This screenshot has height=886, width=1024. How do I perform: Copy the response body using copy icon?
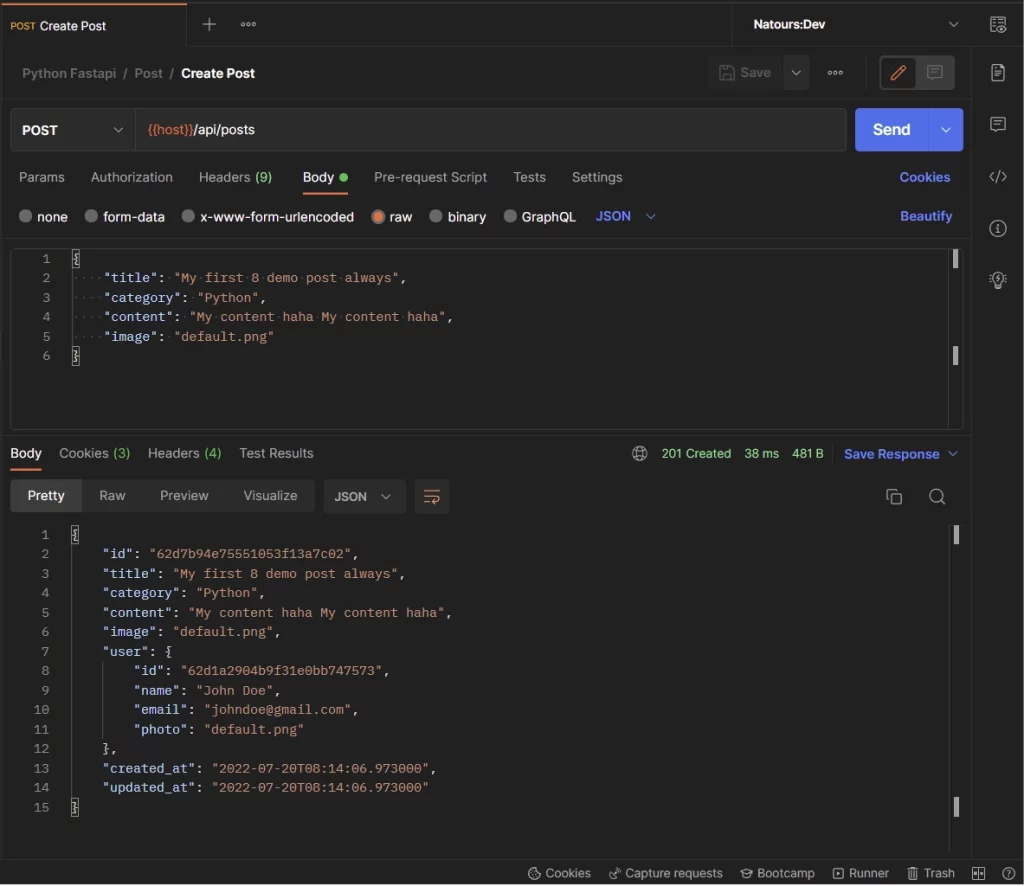893,496
